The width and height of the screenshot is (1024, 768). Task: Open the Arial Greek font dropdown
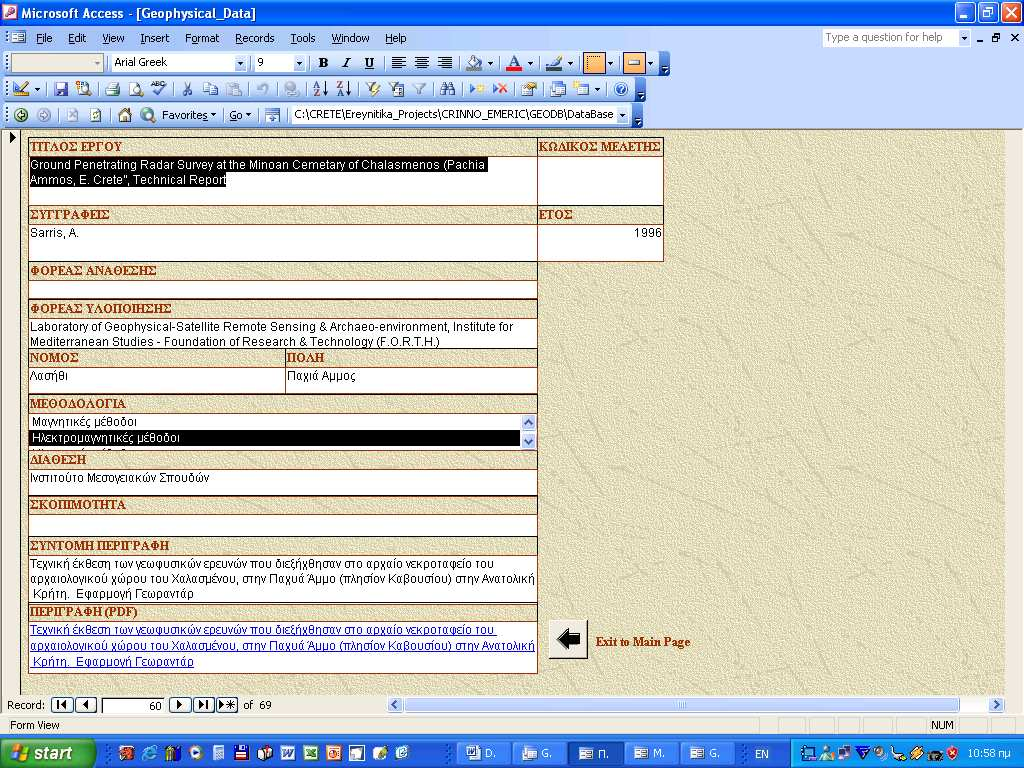pyautogui.click(x=240, y=63)
